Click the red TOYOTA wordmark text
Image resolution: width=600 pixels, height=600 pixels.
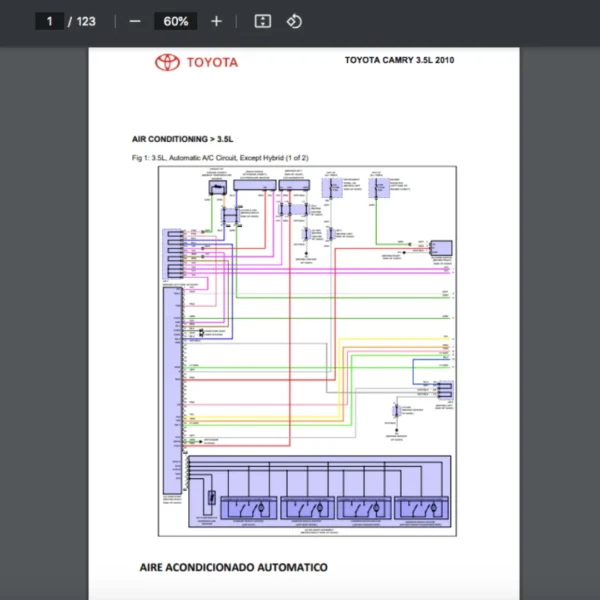212,62
